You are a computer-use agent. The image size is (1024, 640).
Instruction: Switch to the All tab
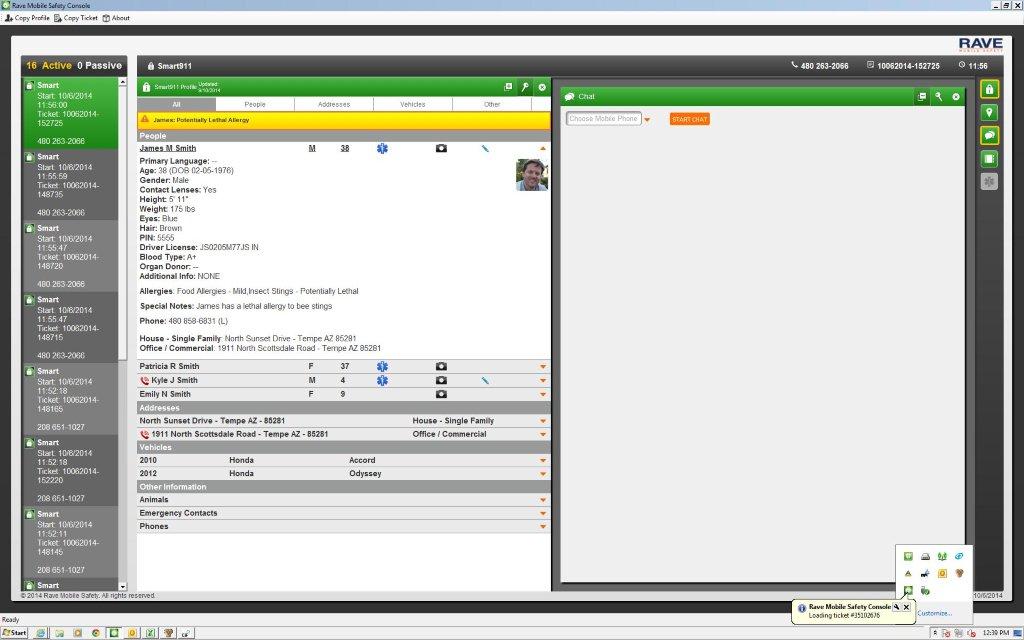tap(176, 104)
